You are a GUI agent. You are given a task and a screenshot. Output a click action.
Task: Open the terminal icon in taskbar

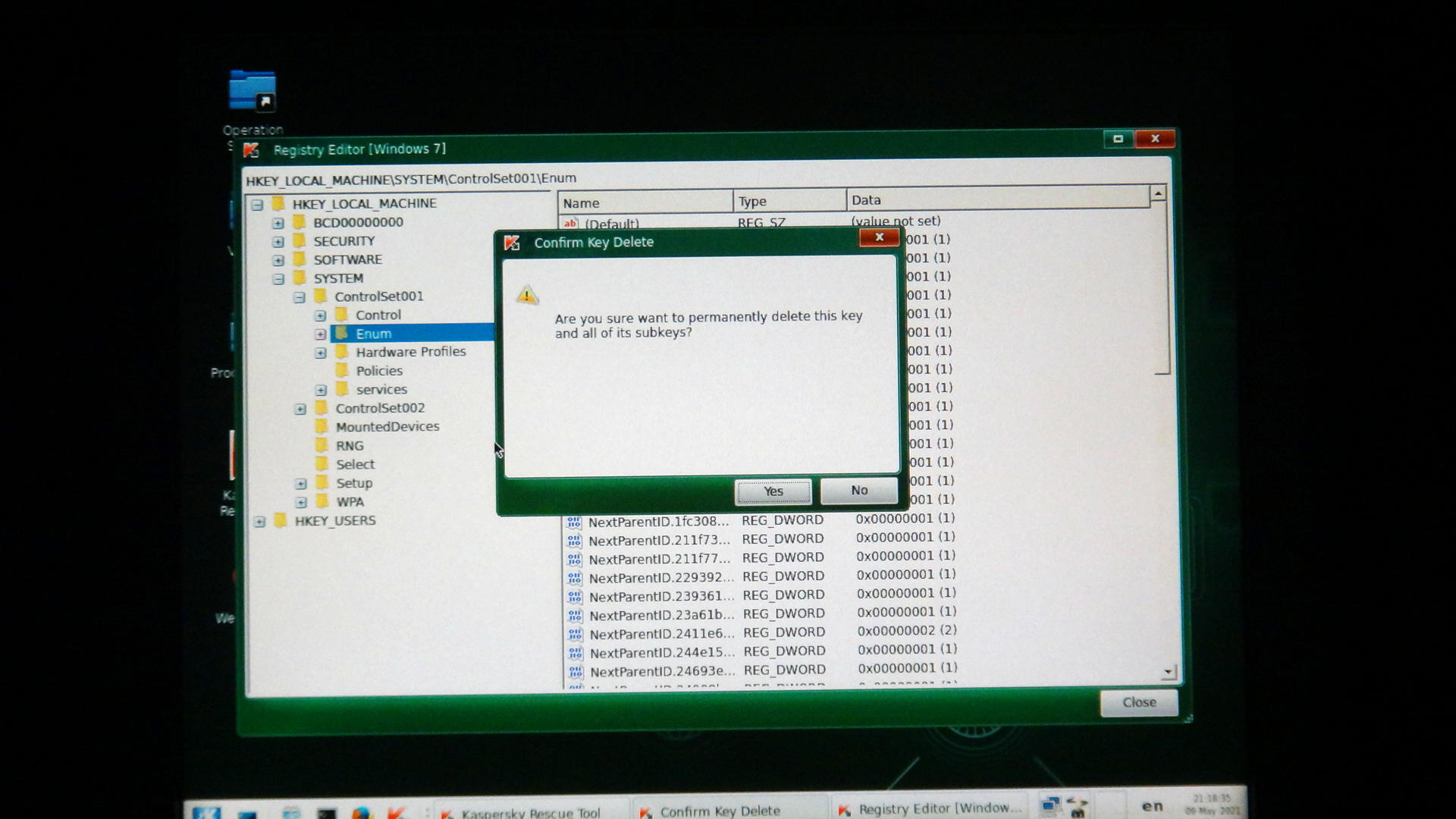326,814
